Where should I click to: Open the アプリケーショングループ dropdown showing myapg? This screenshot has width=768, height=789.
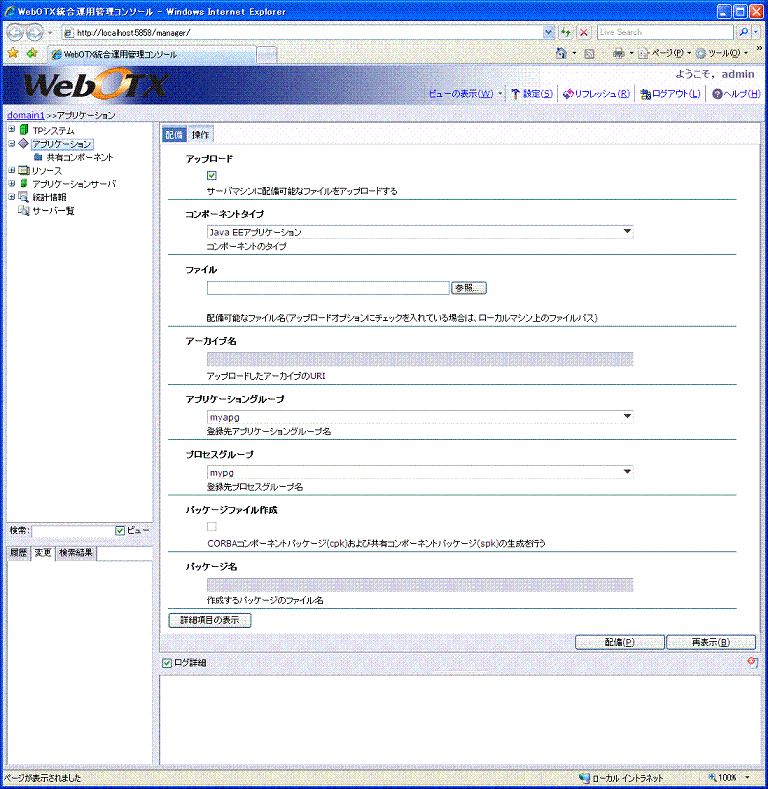coord(420,416)
